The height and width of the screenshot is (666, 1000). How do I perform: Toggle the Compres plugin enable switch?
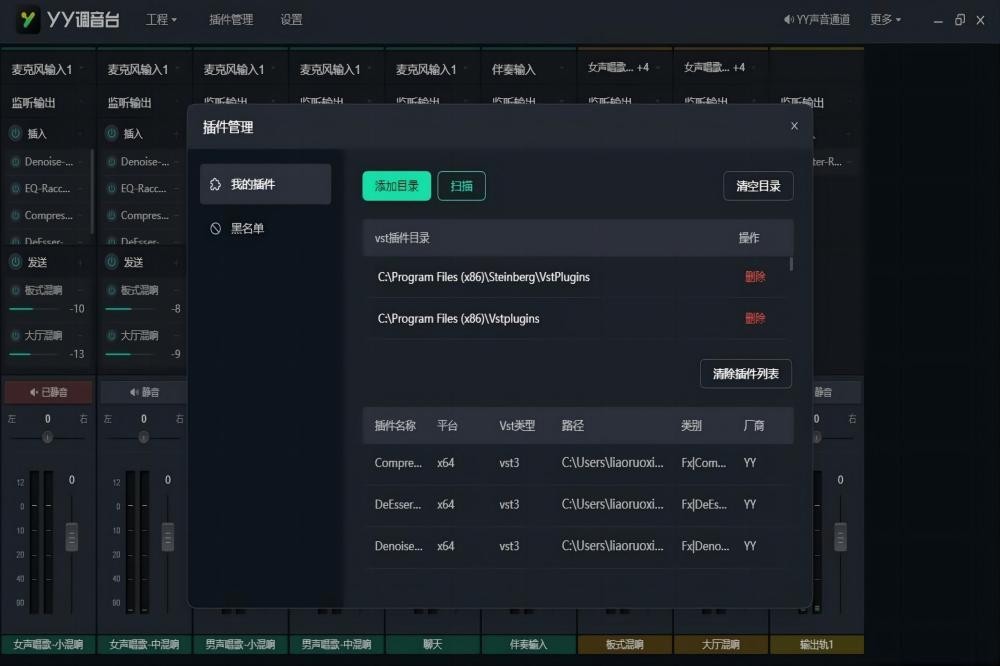point(15,215)
